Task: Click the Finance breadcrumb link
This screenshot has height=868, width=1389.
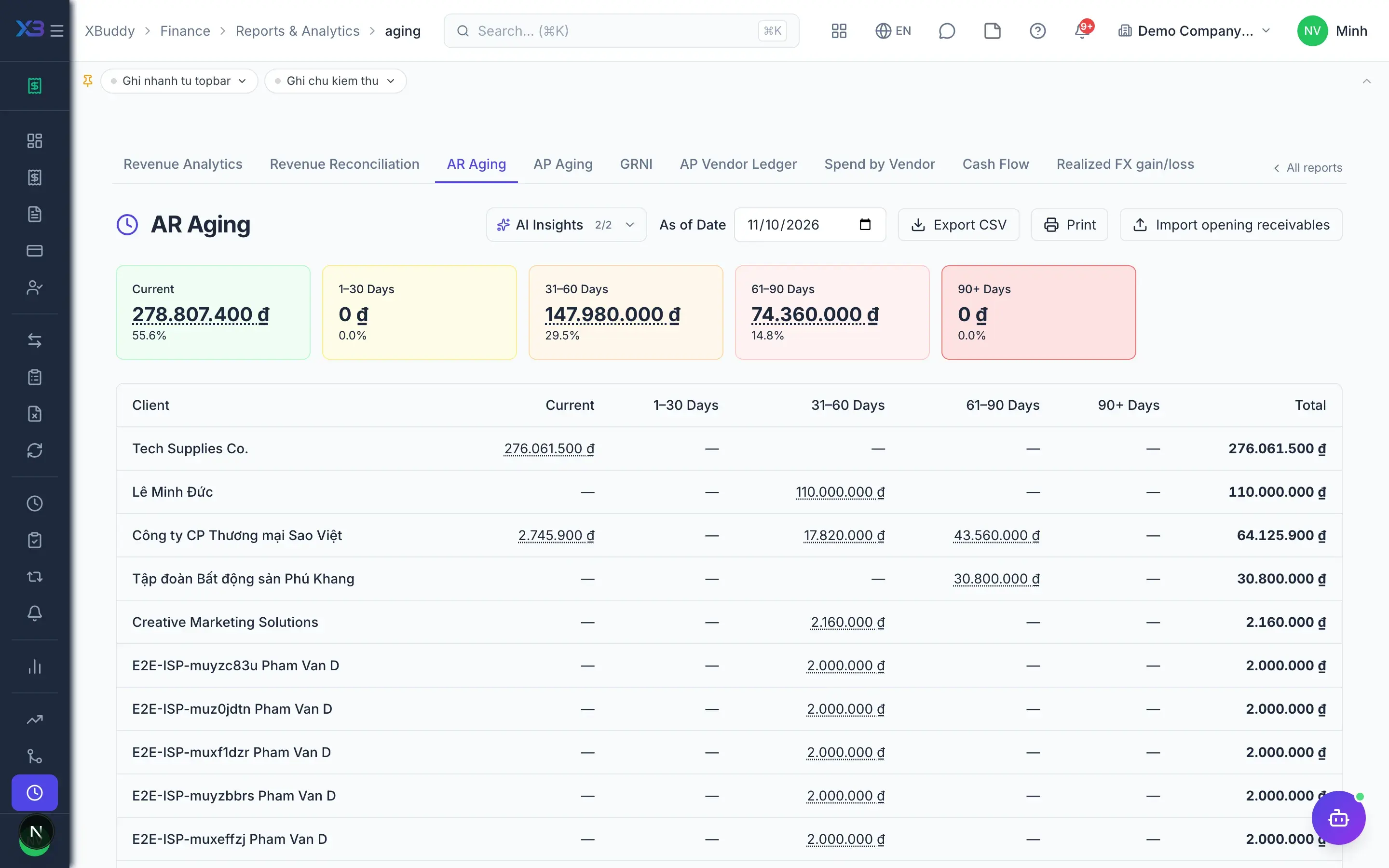Action: click(185, 30)
